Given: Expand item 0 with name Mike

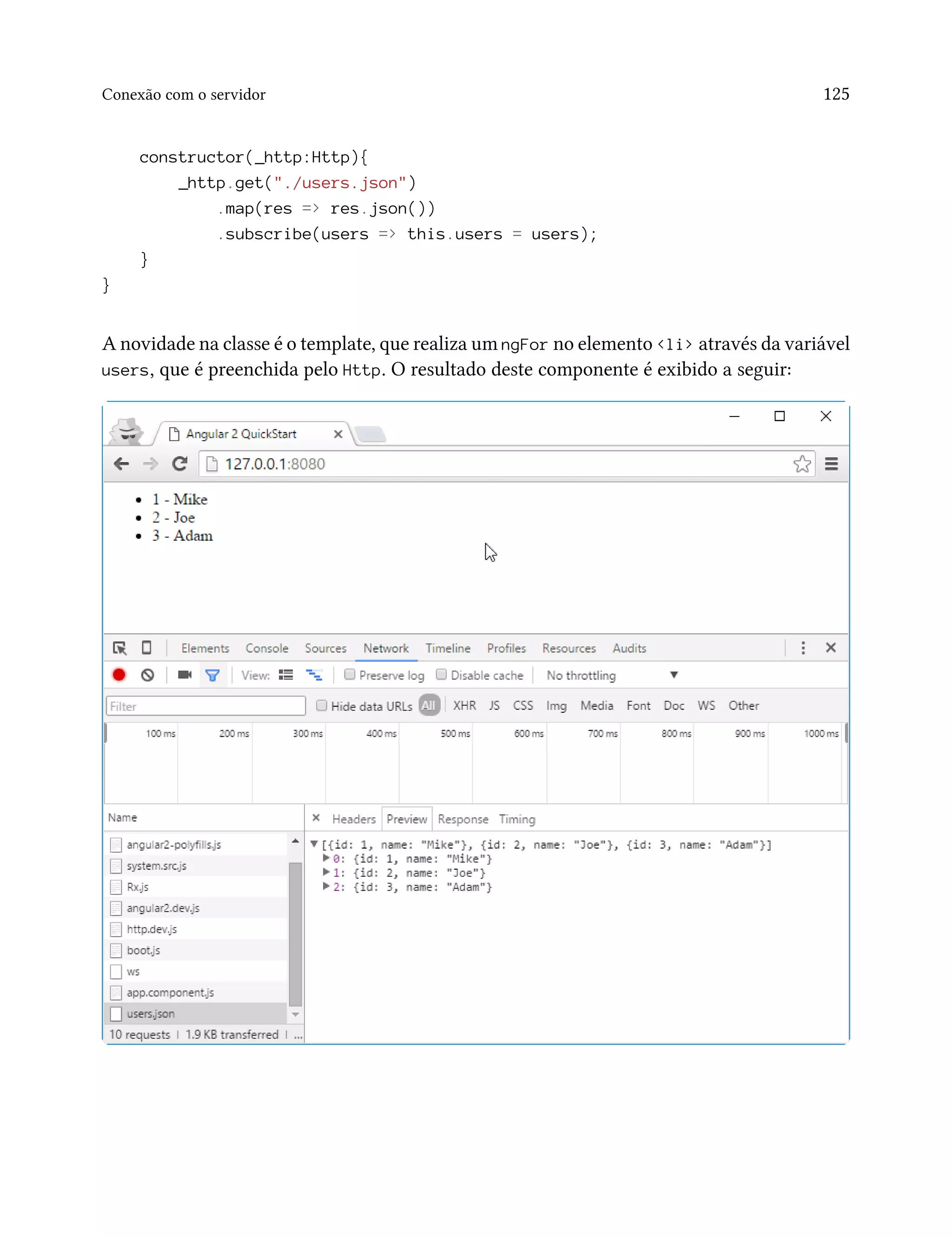Looking at the screenshot, I should tap(326, 858).
